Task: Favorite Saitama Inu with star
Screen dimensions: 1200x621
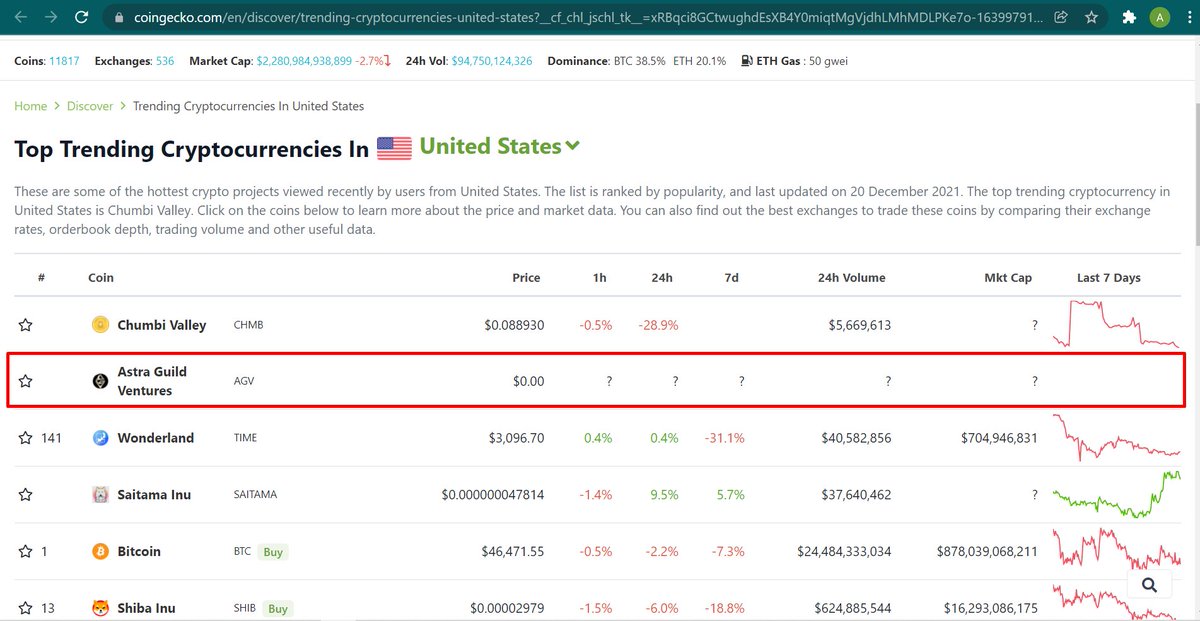Action: tap(26, 495)
